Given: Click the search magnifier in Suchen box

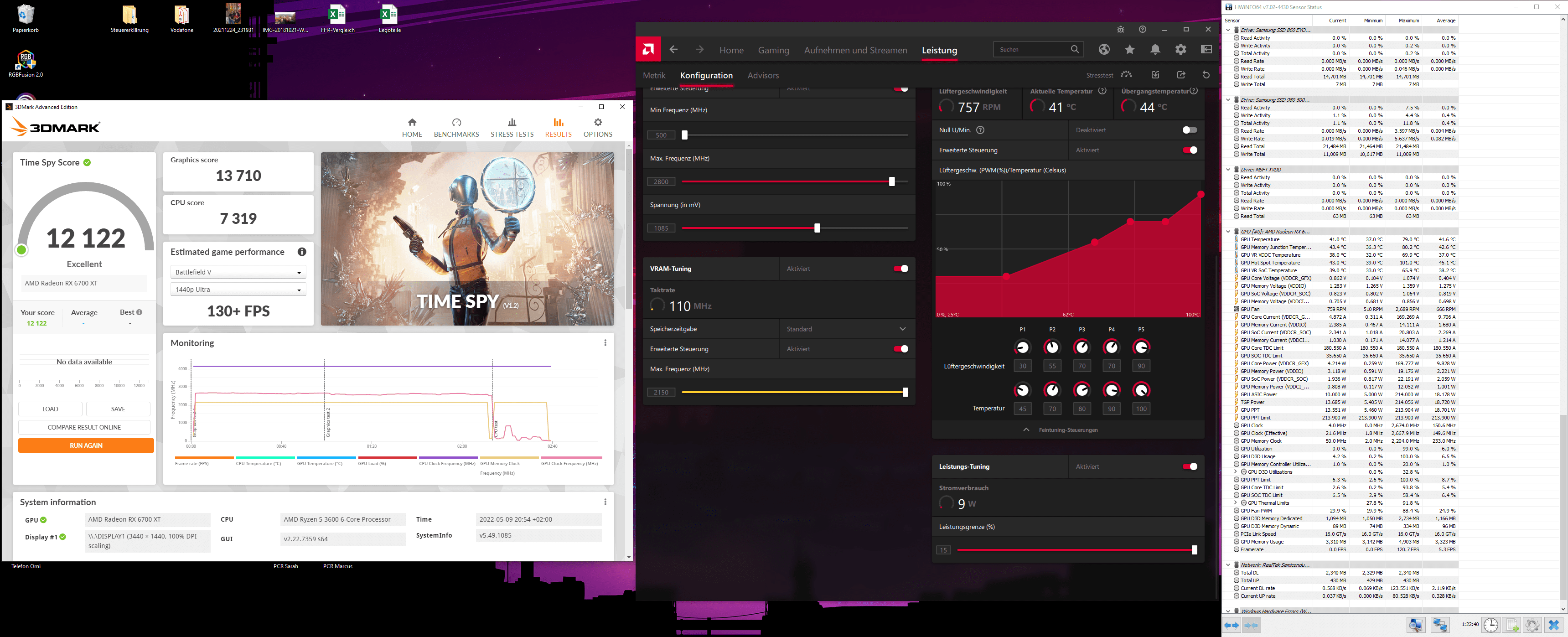Looking at the screenshot, I should click(x=1075, y=49).
